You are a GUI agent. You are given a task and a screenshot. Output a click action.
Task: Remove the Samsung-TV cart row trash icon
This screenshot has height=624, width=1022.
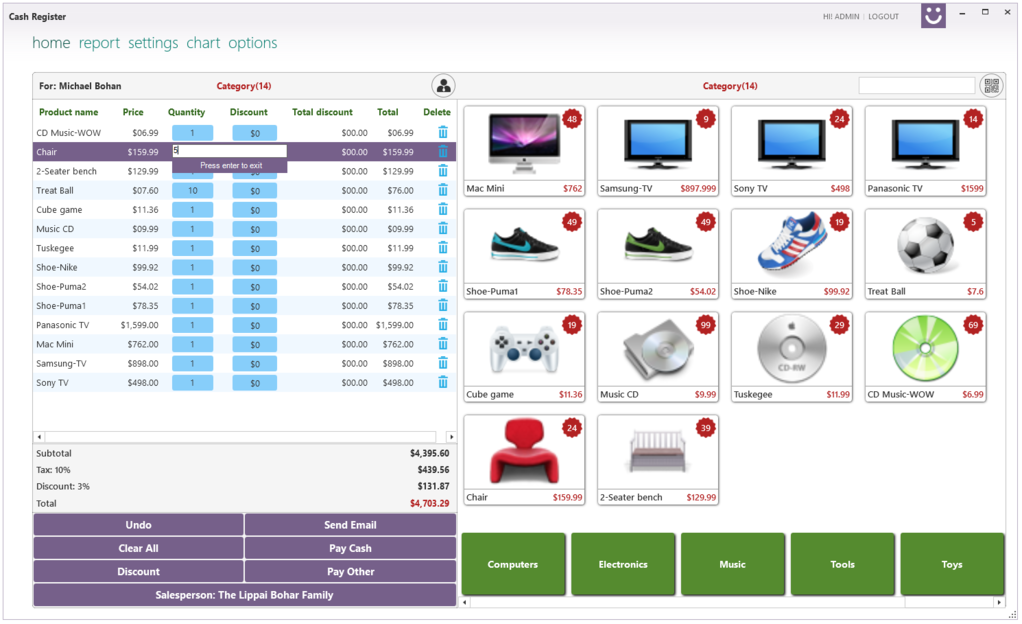click(x=443, y=363)
